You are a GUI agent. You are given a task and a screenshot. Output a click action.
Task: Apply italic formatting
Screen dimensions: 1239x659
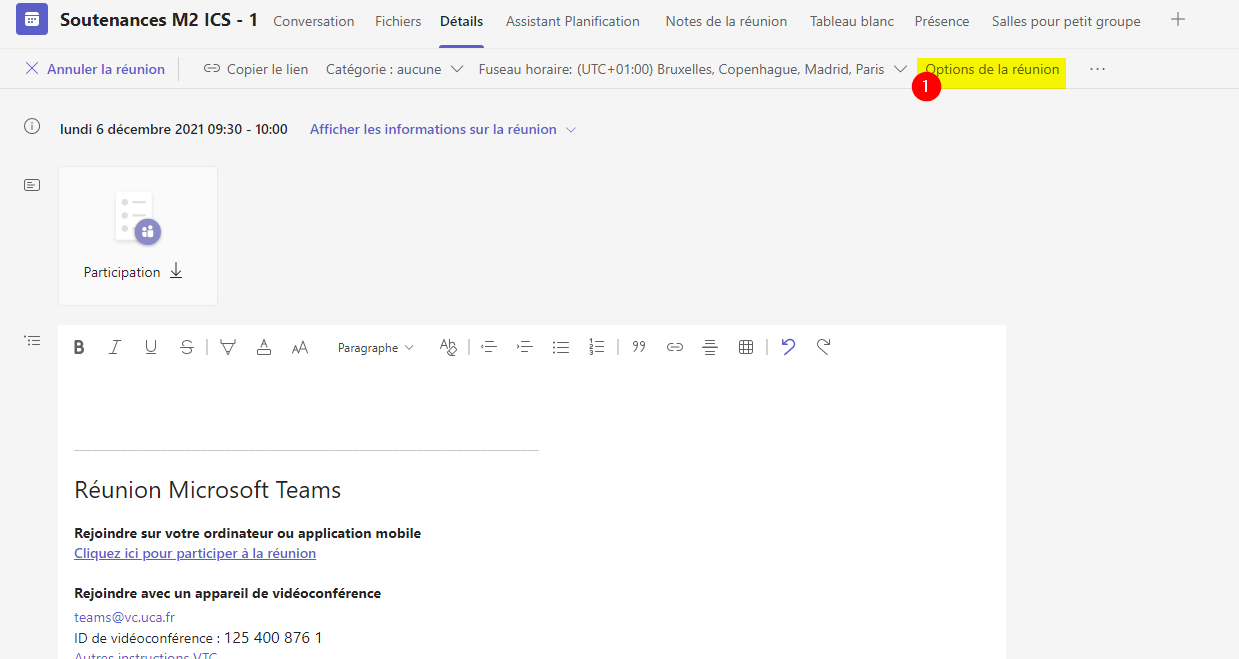click(115, 347)
